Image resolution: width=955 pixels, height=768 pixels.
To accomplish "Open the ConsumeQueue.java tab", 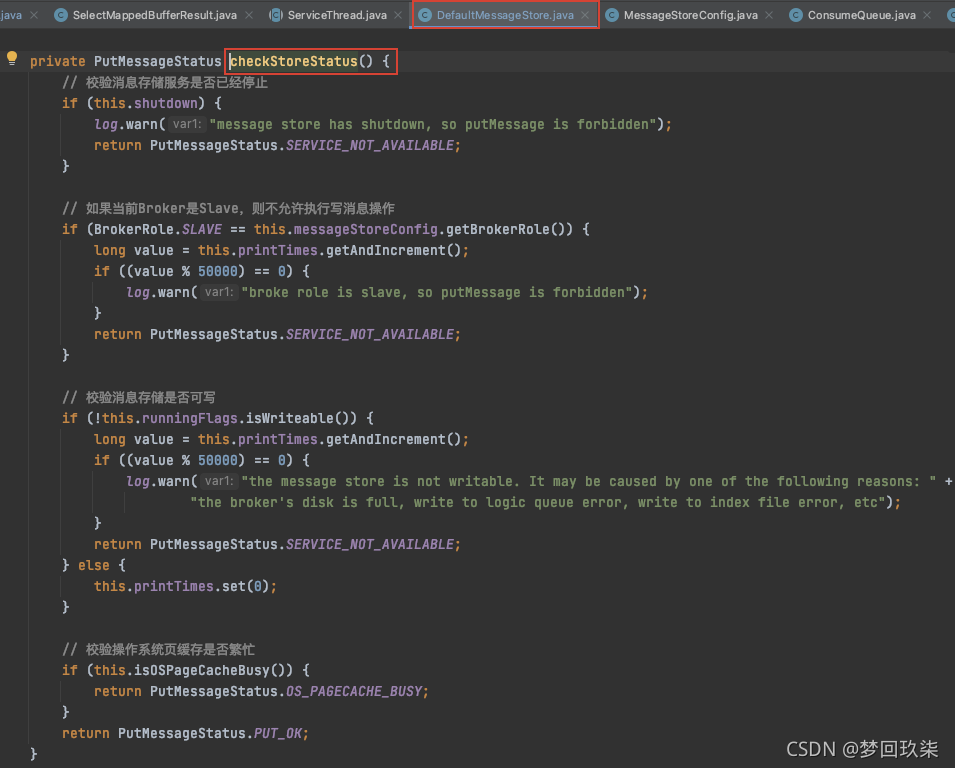I will [861, 15].
